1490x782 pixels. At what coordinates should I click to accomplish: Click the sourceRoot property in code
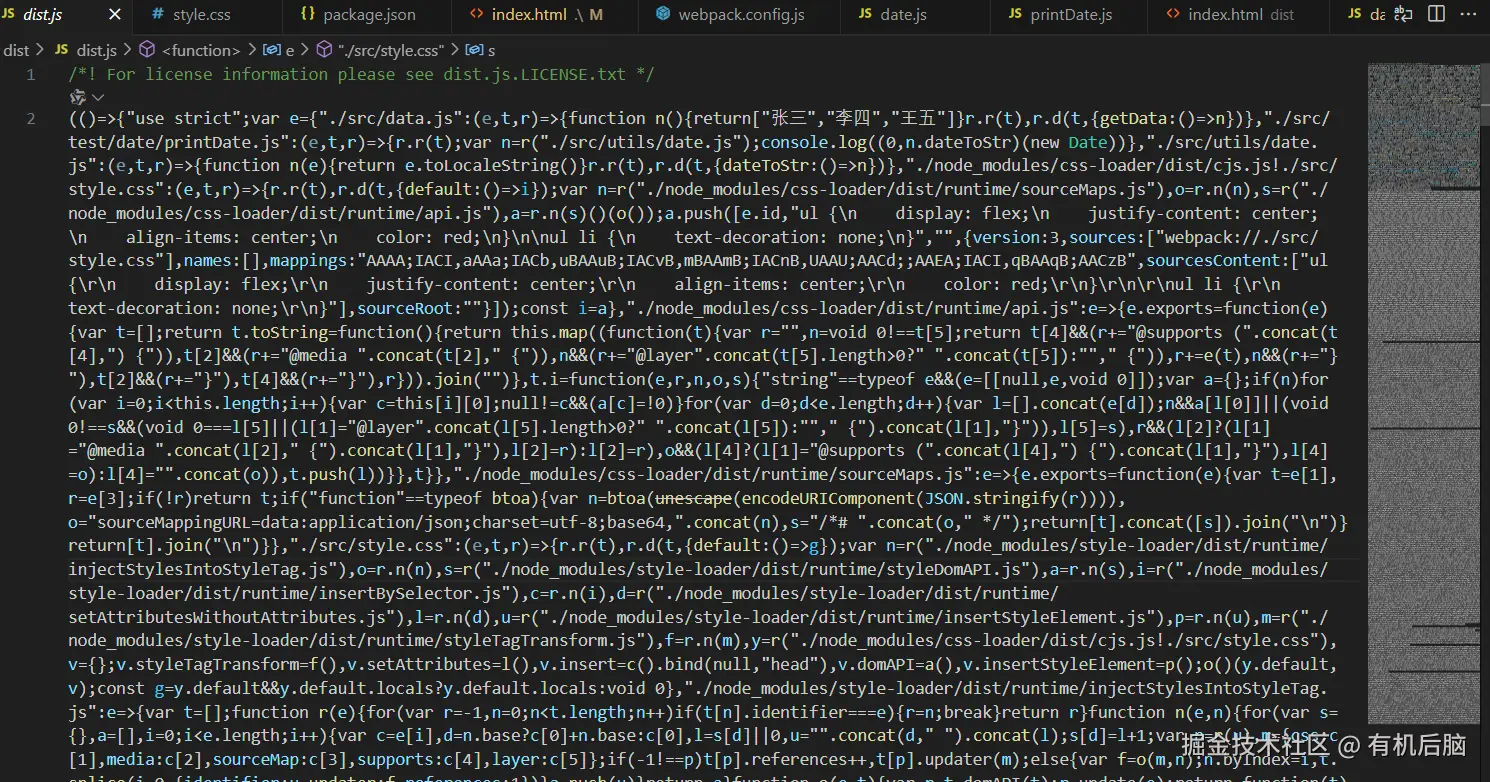[x=405, y=308]
